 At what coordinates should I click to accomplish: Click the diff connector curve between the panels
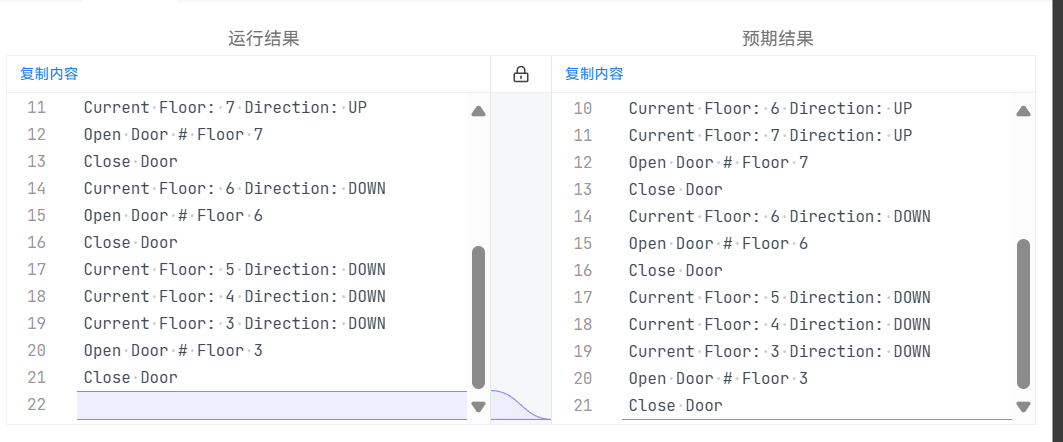[520, 405]
